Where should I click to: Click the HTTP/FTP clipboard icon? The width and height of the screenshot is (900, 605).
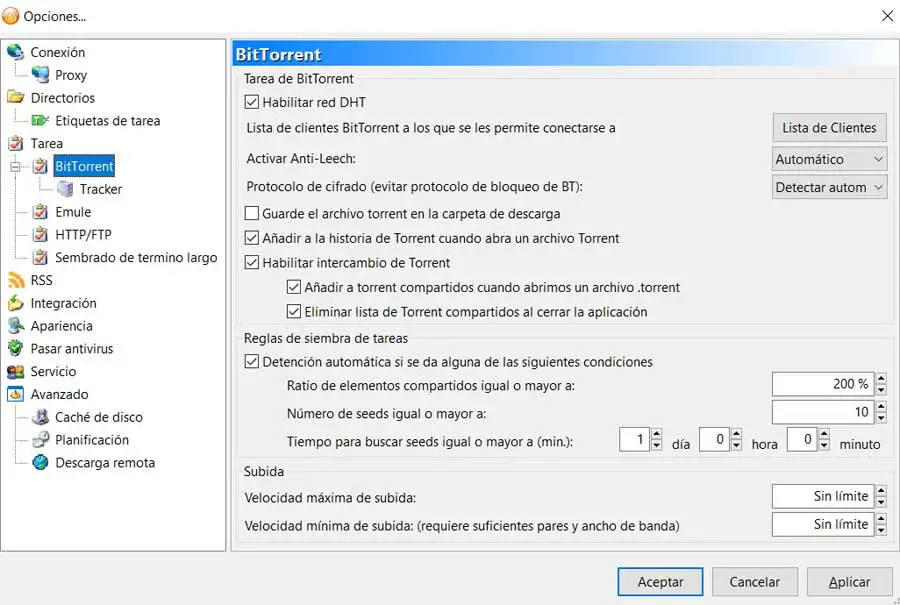pos(40,235)
